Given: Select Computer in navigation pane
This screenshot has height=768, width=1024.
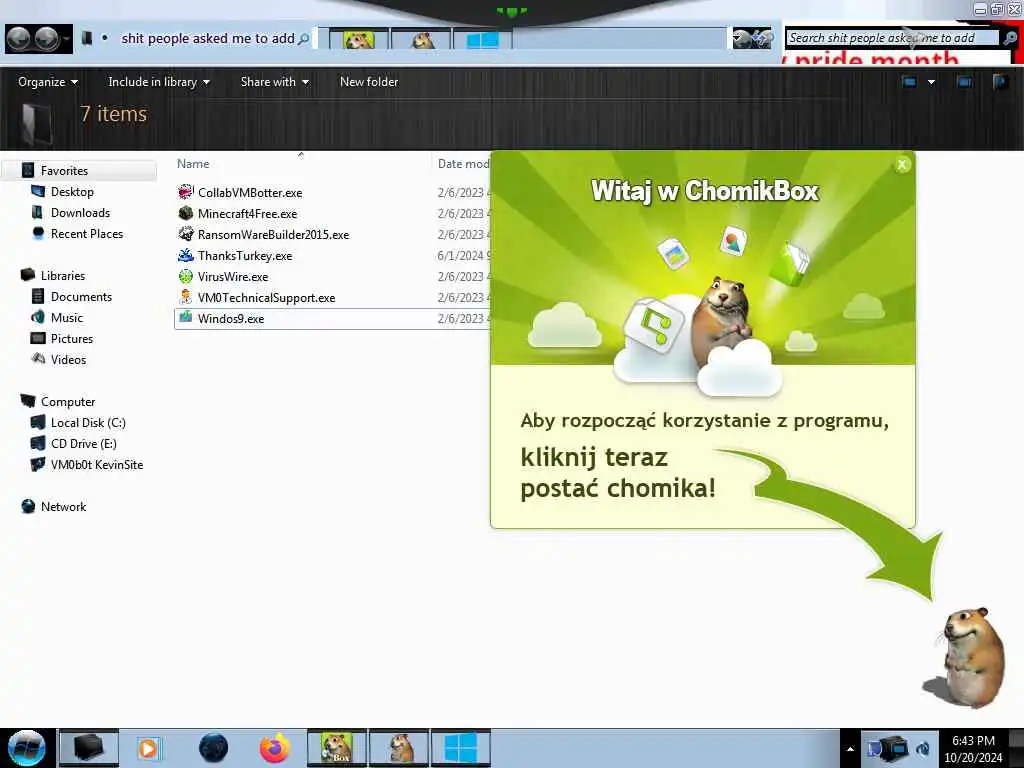Looking at the screenshot, I should (x=67, y=401).
